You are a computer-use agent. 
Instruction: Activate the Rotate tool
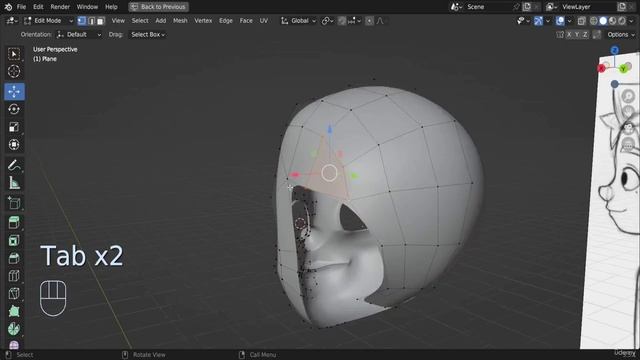(x=14, y=109)
